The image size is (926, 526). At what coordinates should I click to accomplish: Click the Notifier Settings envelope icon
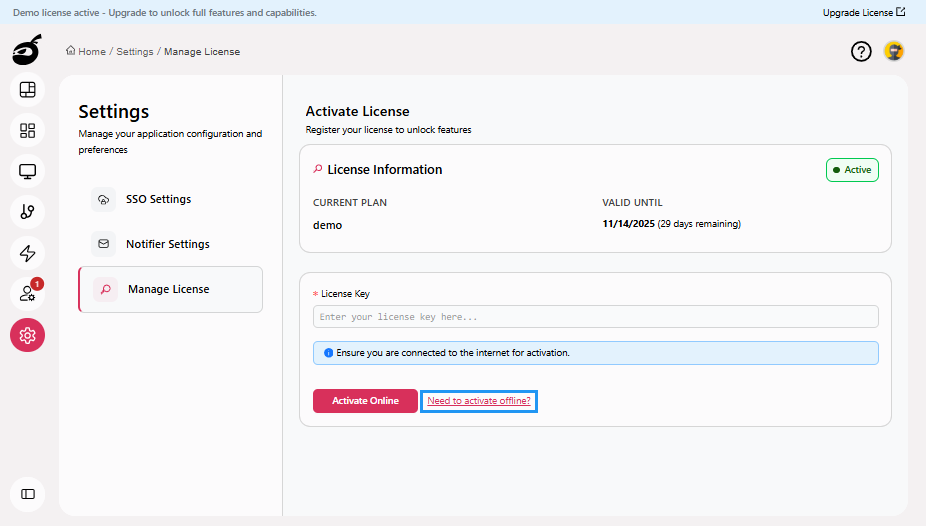tap(103, 244)
